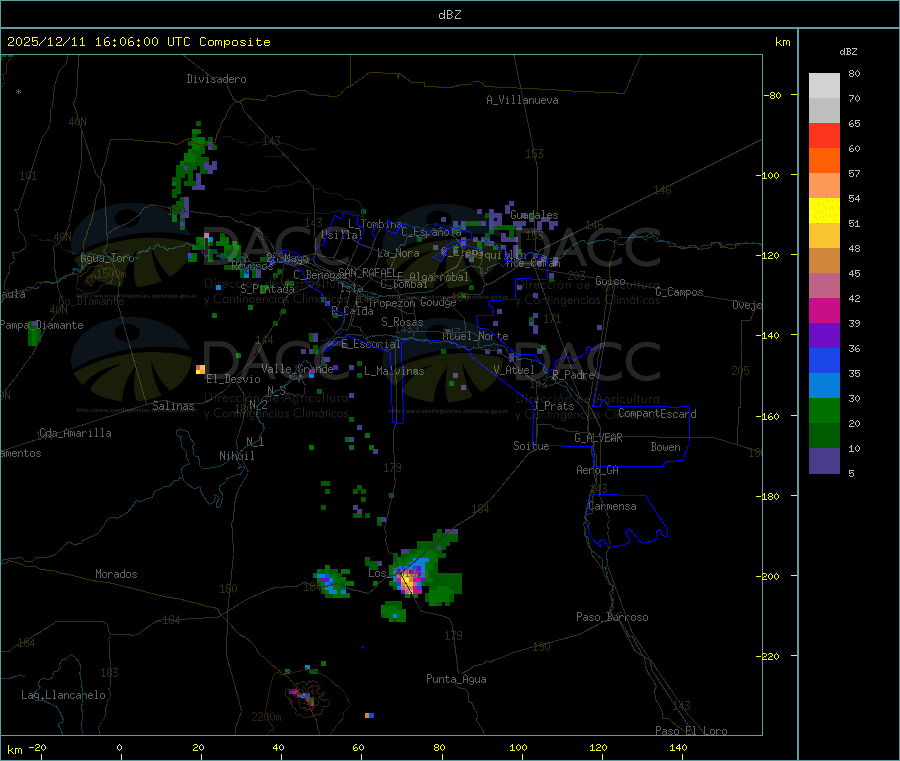Click the Guico label

(610, 281)
